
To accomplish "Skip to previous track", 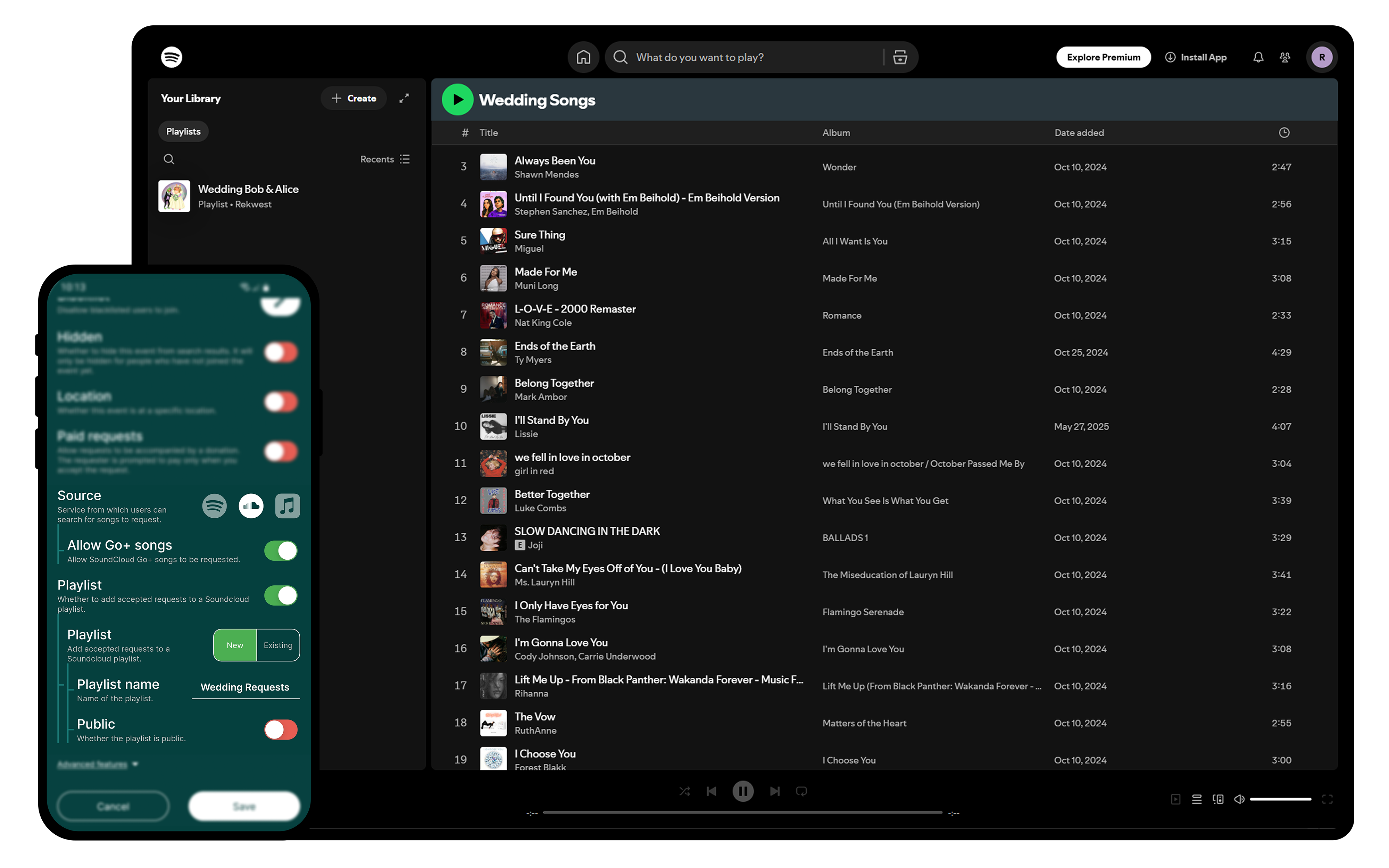I will coord(711,791).
